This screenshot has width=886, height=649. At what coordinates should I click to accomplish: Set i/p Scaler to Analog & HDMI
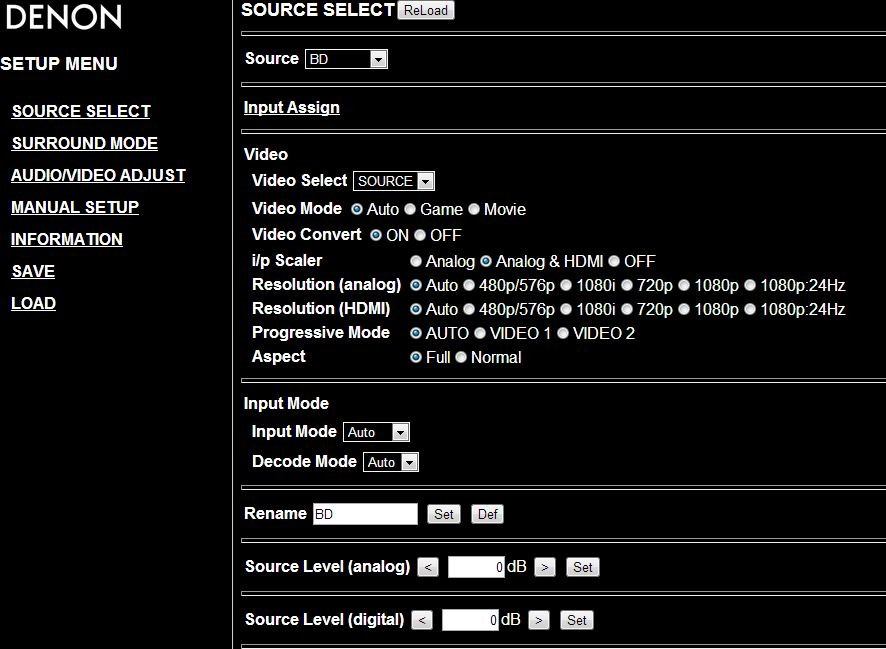486,261
